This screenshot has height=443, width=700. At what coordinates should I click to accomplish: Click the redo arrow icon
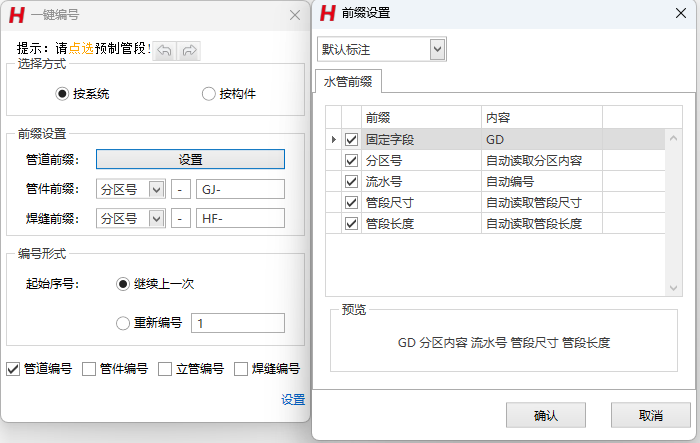click(x=188, y=49)
